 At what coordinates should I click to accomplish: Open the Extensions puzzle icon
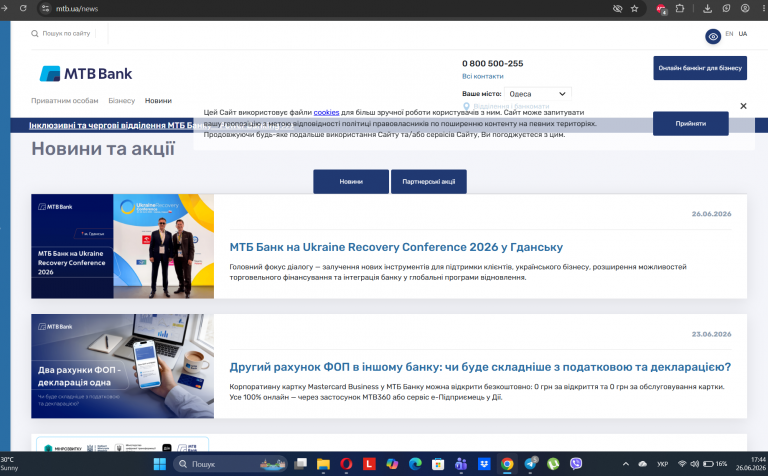tap(680, 8)
